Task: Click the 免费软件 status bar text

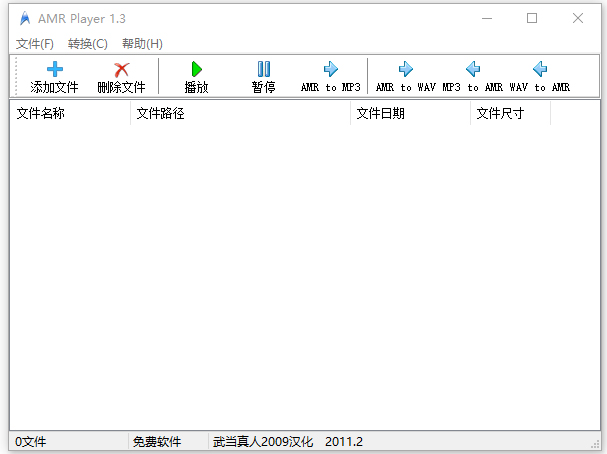Action: click(x=157, y=442)
